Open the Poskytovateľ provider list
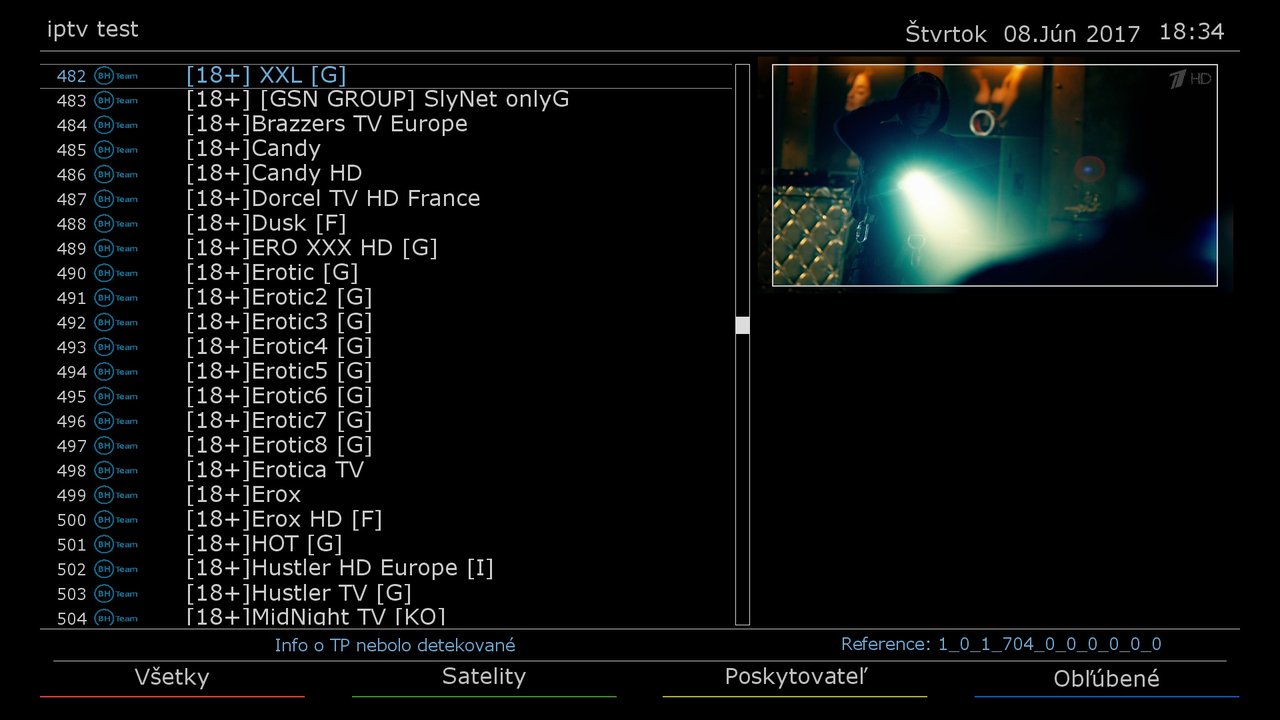The image size is (1280, 720). click(x=795, y=678)
